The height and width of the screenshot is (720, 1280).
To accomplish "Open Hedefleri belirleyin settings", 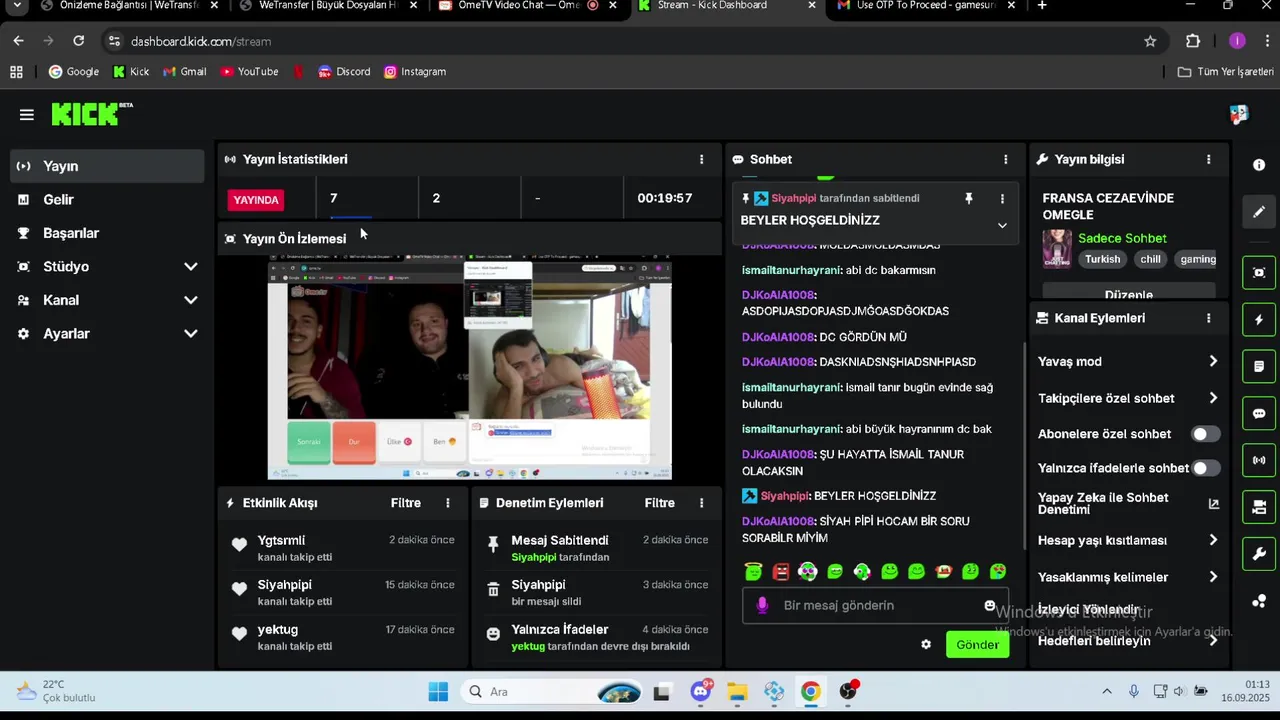I will (1128, 641).
